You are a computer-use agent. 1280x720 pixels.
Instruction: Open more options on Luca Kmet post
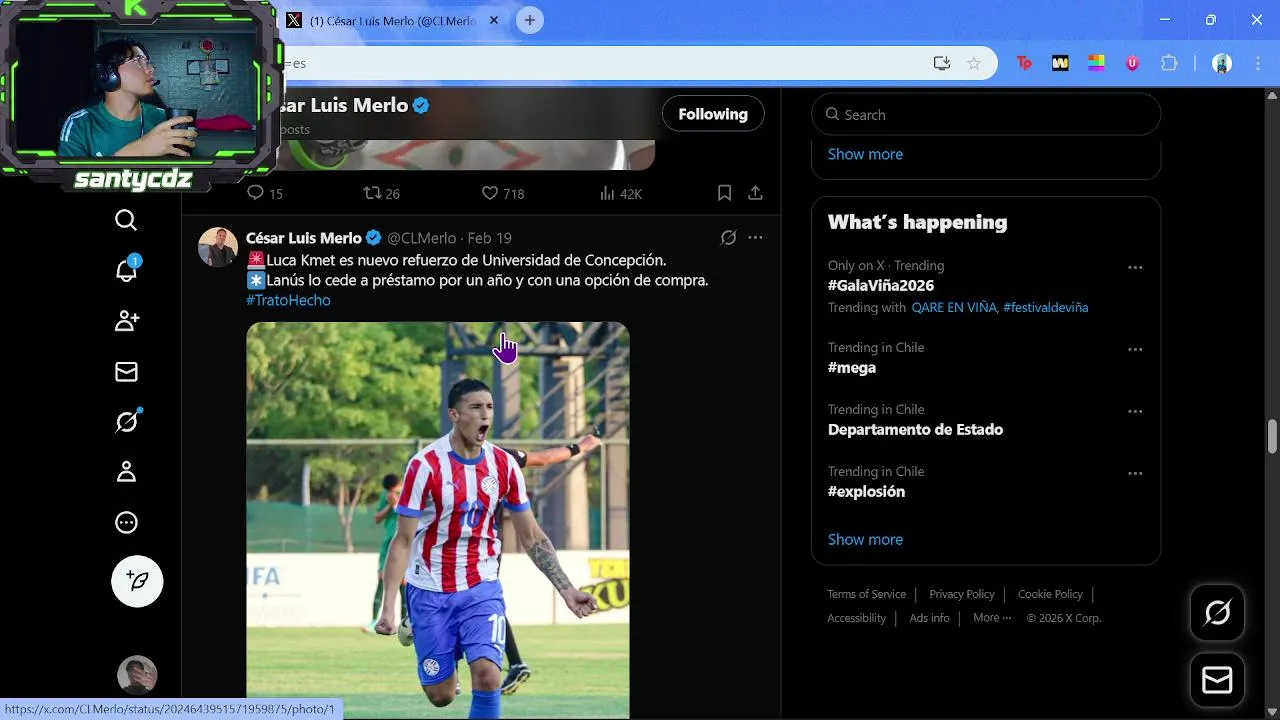point(755,238)
